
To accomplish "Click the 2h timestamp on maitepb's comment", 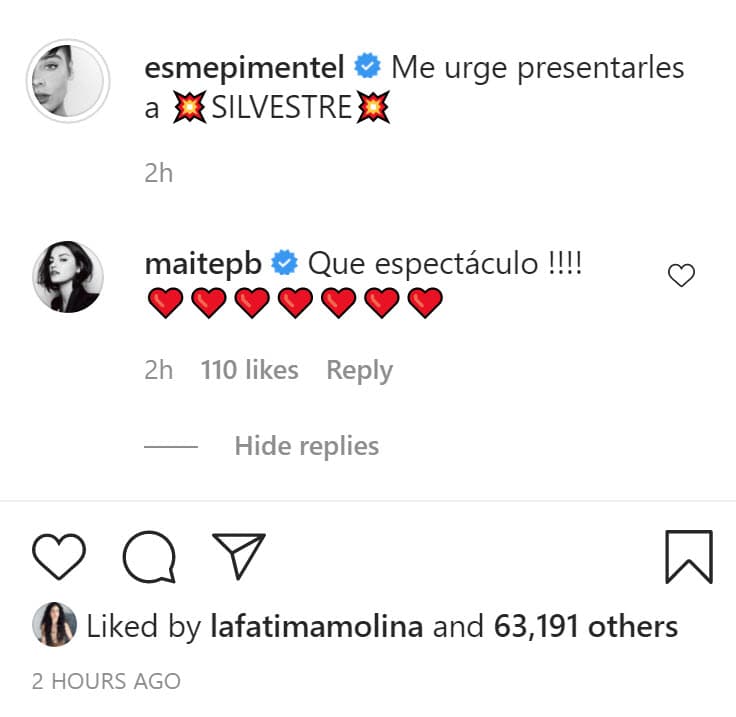I will 158,370.
